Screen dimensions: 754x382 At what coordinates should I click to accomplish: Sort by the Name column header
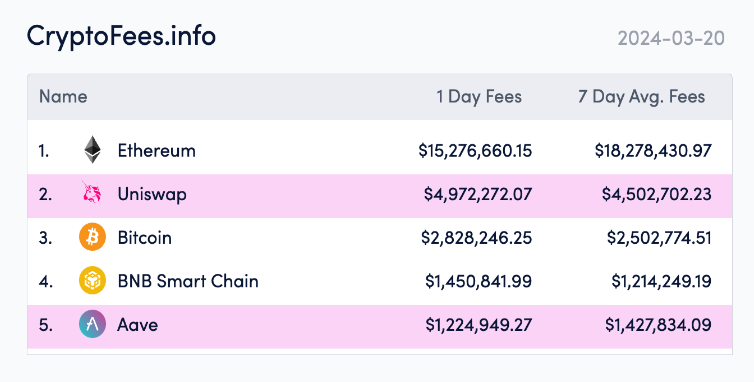[63, 97]
